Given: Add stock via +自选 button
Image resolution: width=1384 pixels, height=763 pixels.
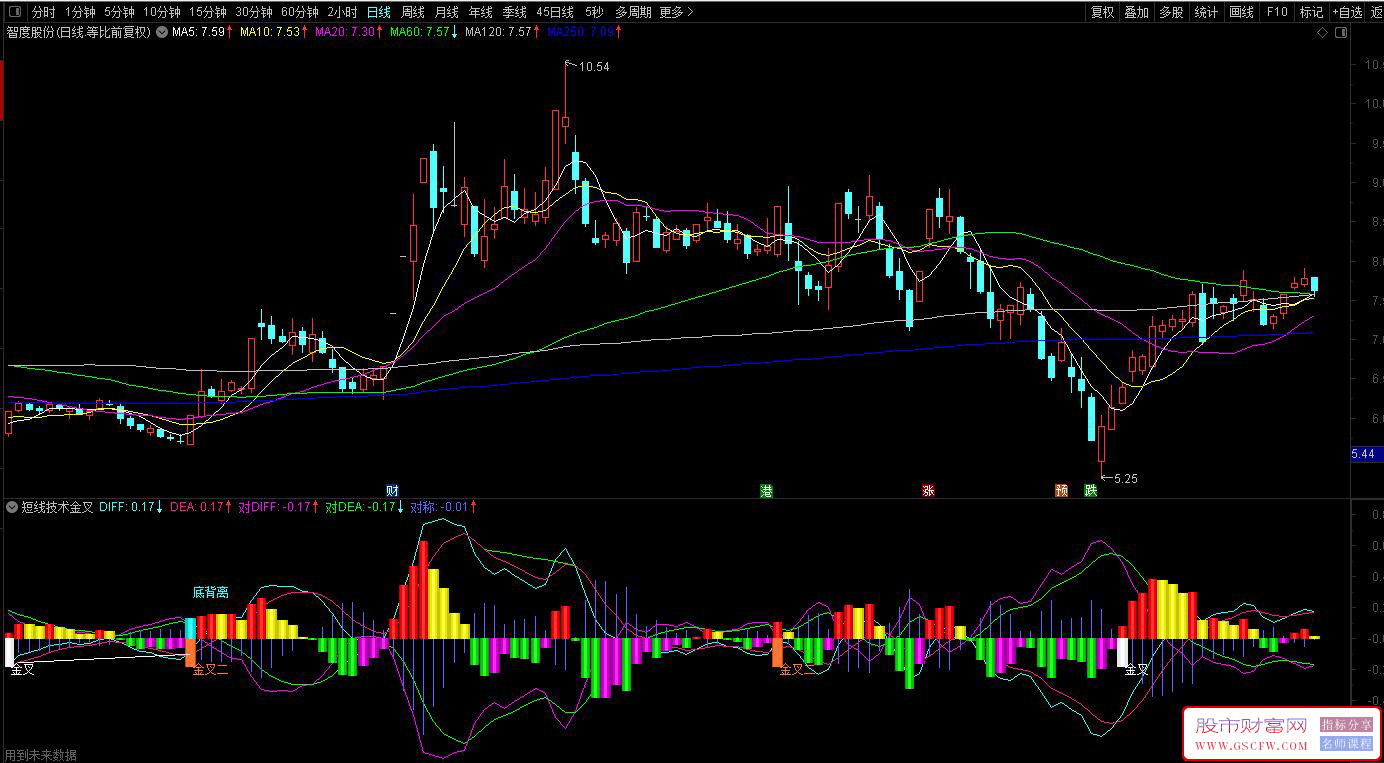Looking at the screenshot, I should (1346, 12).
